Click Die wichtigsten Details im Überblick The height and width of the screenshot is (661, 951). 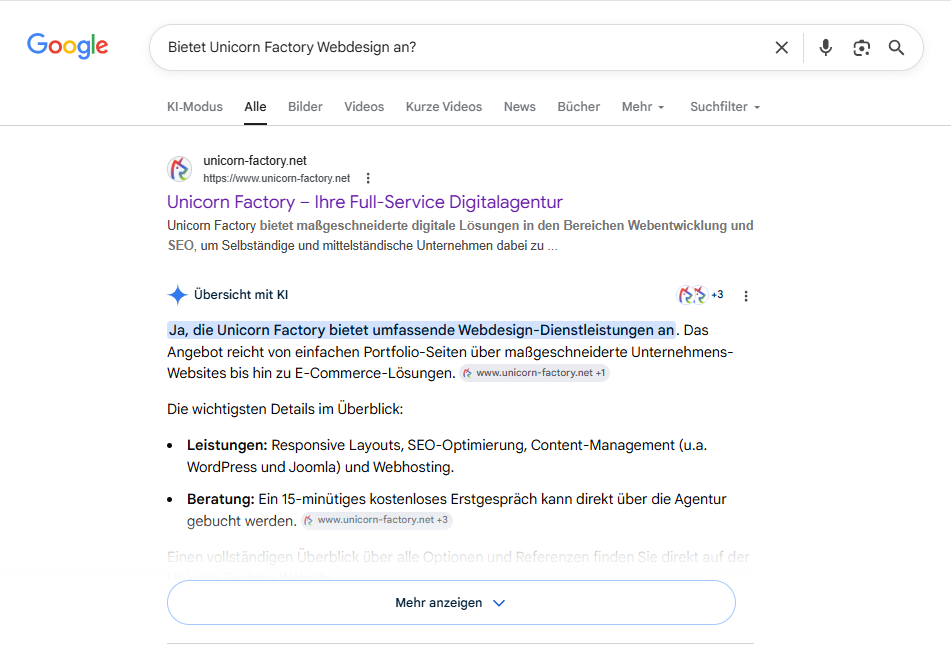(x=285, y=409)
